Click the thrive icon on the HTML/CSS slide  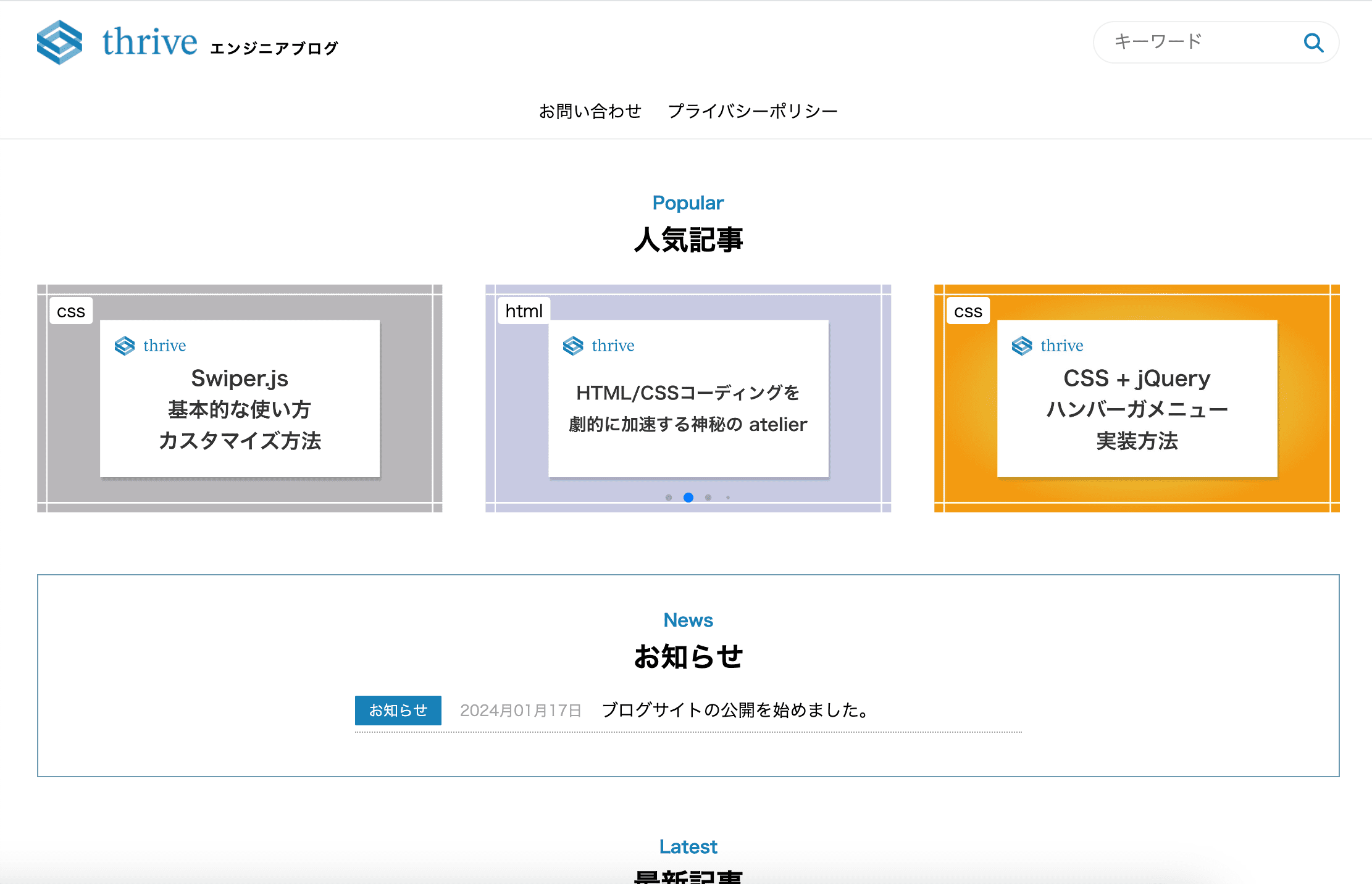(572, 346)
